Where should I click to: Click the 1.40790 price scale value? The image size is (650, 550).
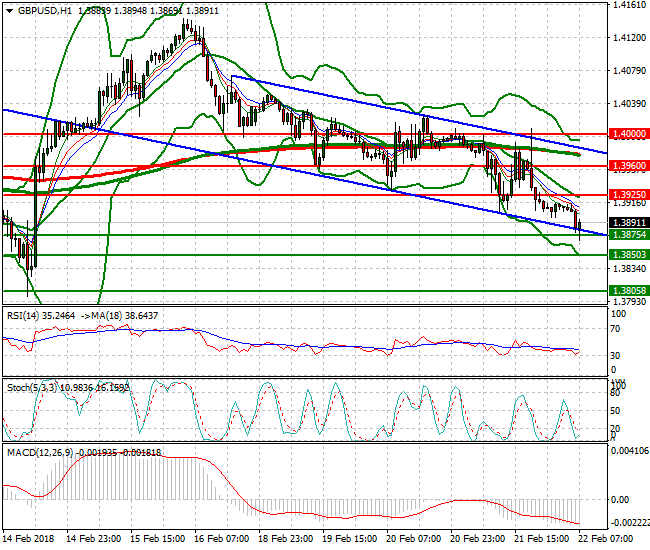tap(630, 71)
